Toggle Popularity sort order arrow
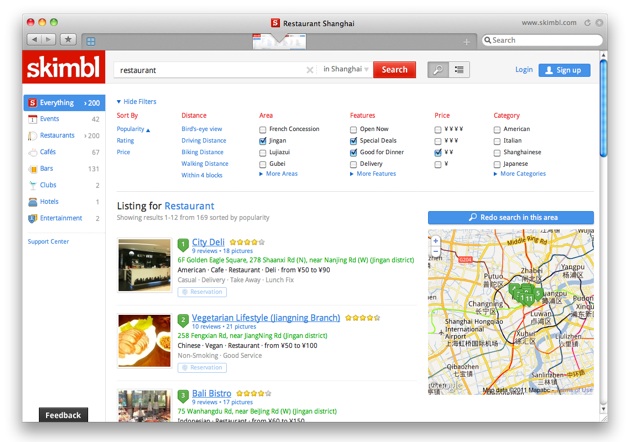Viewport: 630px width, 442px height. point(148,130)
